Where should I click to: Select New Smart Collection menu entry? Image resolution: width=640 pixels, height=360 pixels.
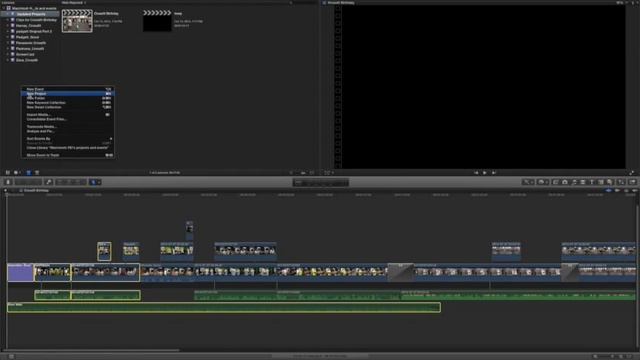pyautogui.click(x=68, y=107)
